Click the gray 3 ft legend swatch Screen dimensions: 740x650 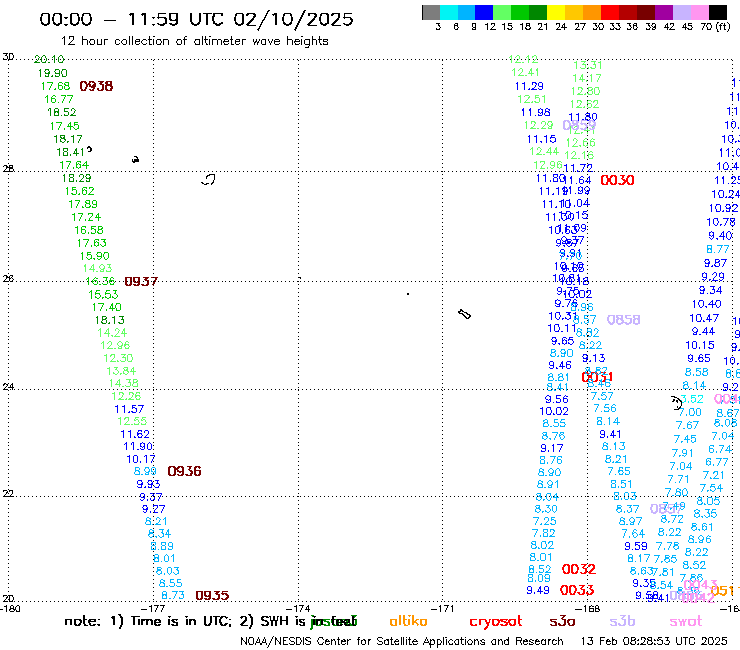(x=431, y=12)
